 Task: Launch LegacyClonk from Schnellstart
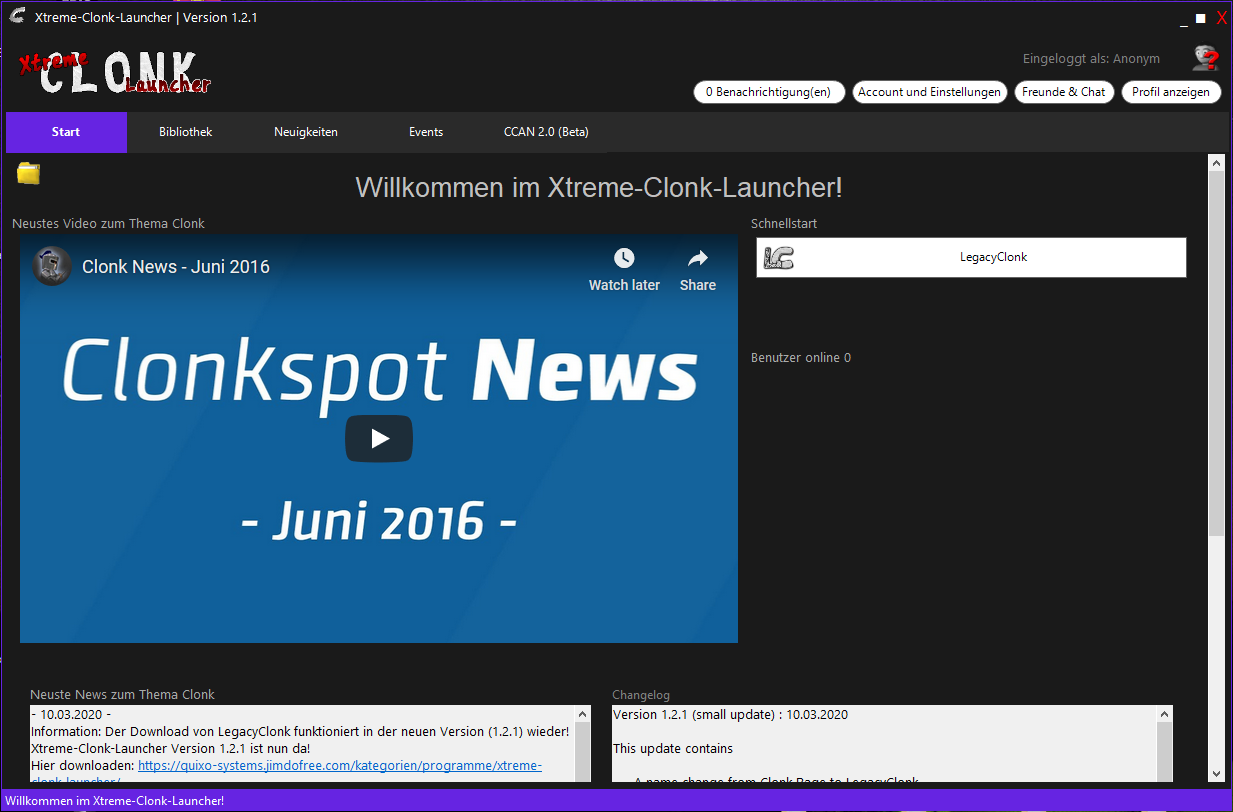[971, 257]
